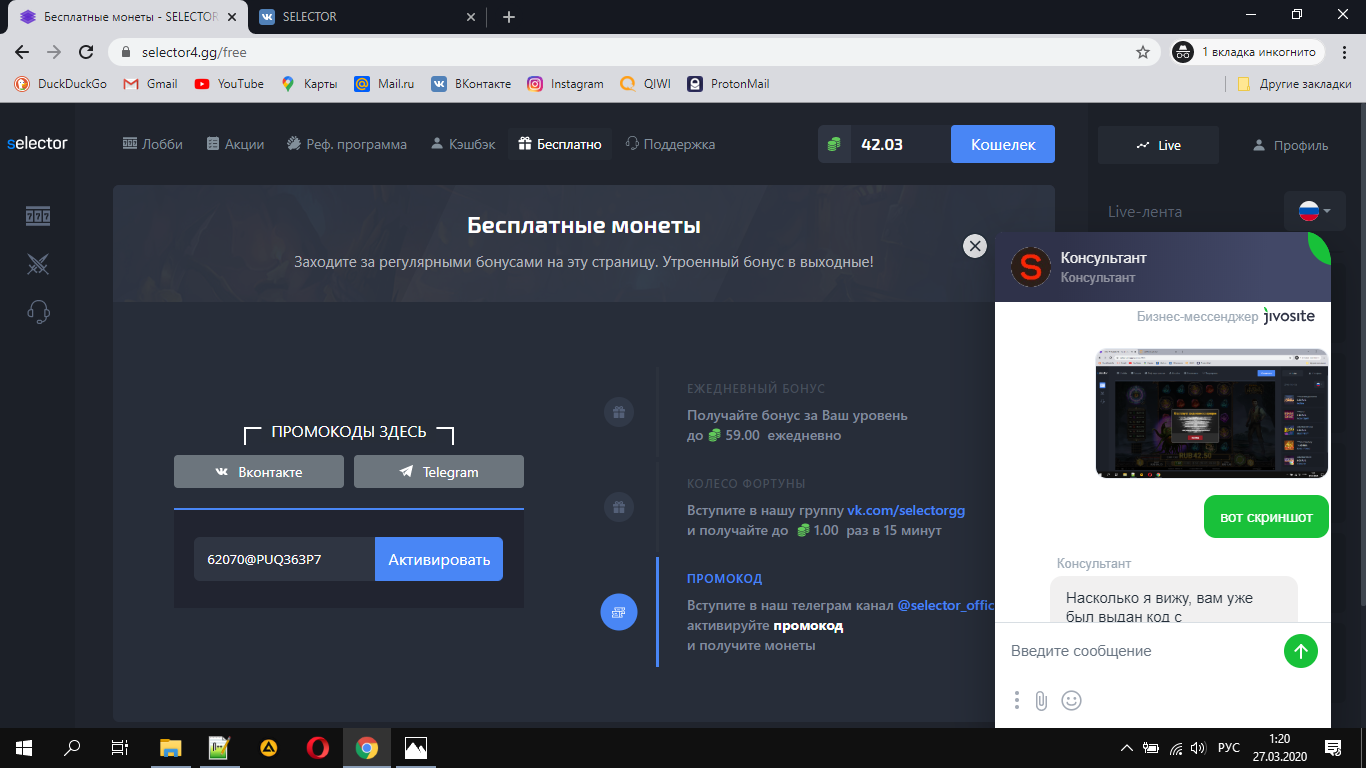Switch to the SELECTOR VK browser tab
The width and height of the screenshot is (1366, 768).
coord(366,17)
